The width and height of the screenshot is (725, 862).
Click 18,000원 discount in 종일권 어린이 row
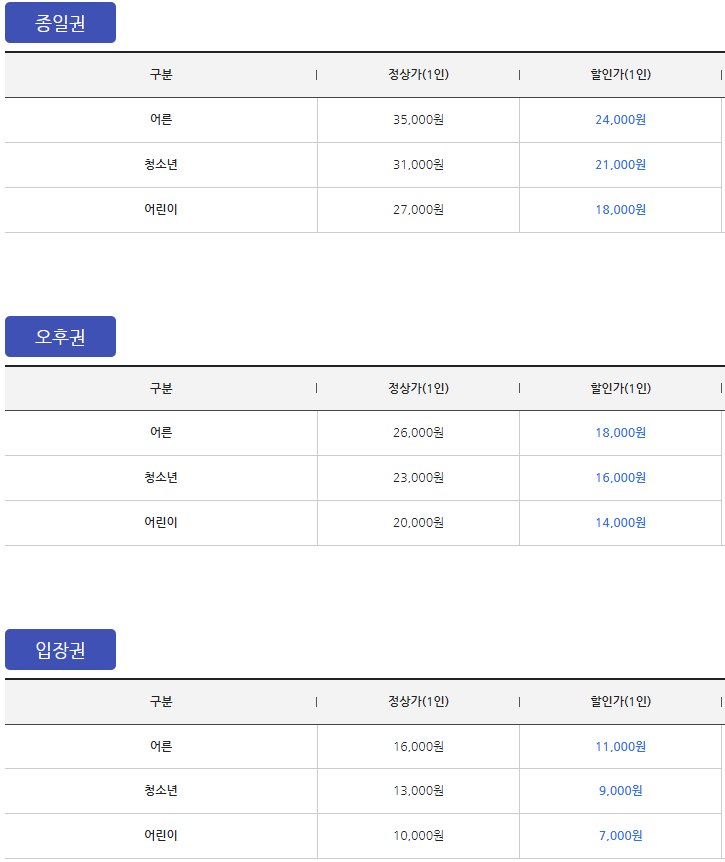621,209
